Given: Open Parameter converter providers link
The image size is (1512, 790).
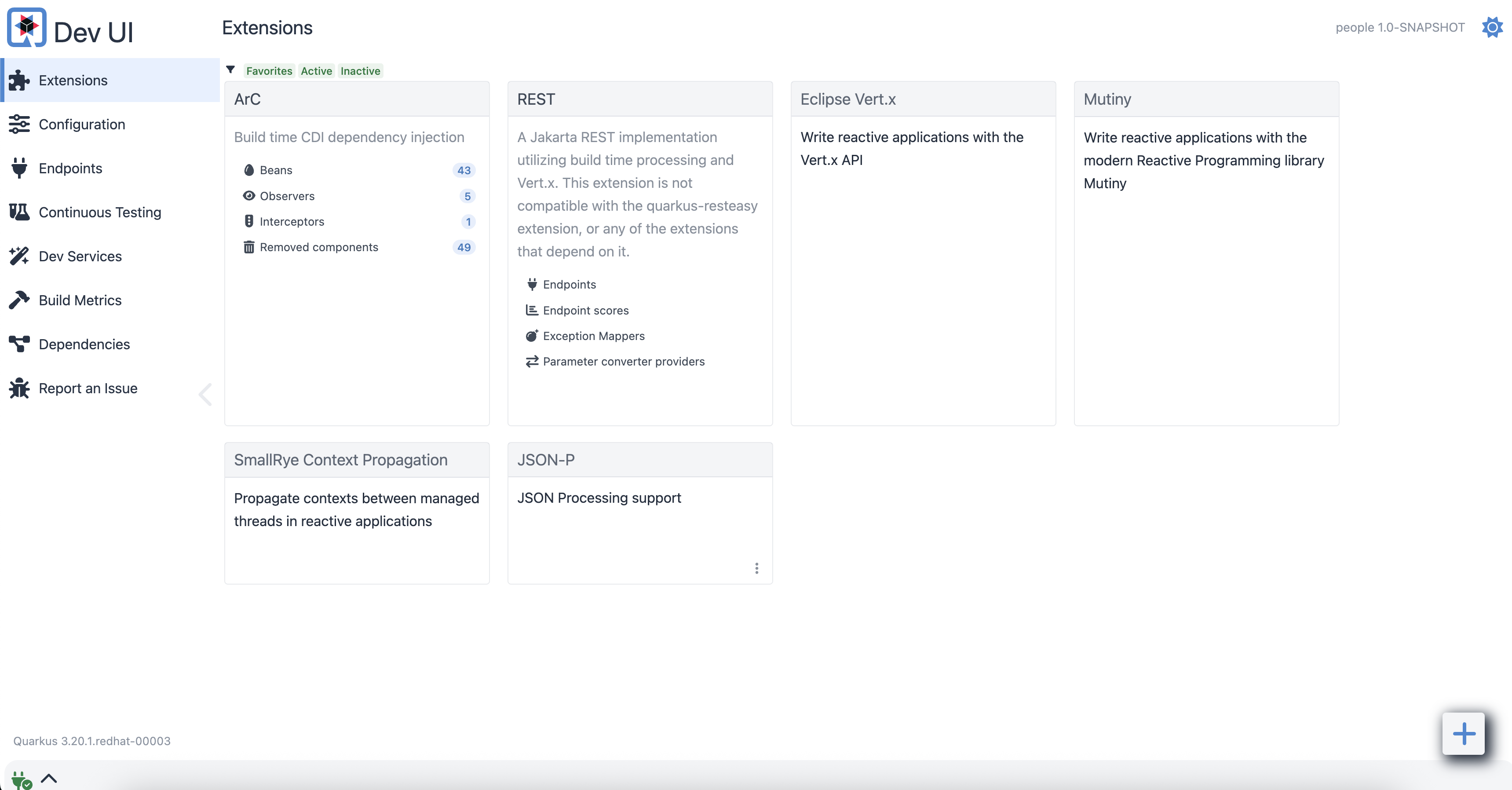Looking at the screenshot, I should click(x=623, y=362).
